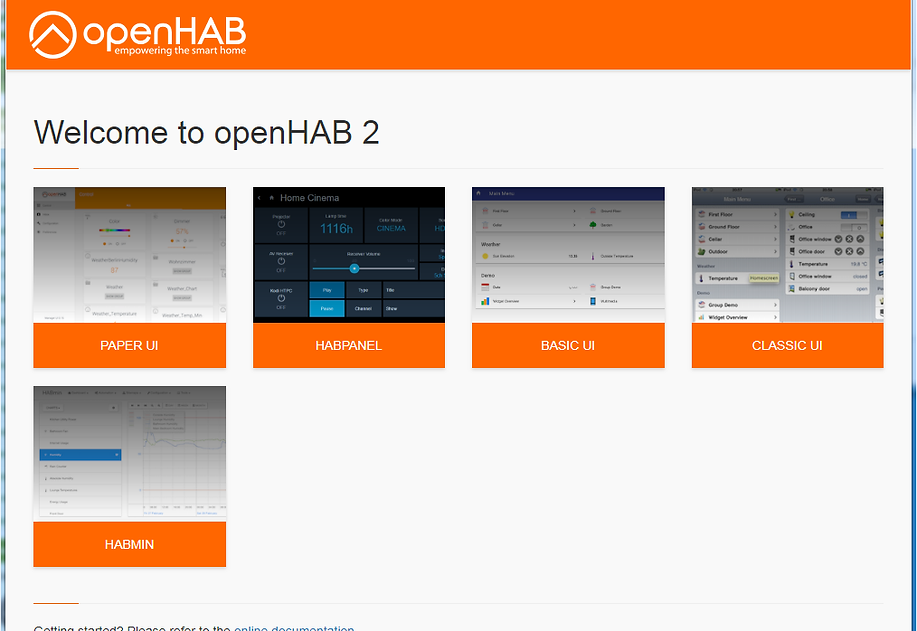Screen dimensions: 917x631
Task: Click the Office window up arrow control
Action: tap(860, 239)
